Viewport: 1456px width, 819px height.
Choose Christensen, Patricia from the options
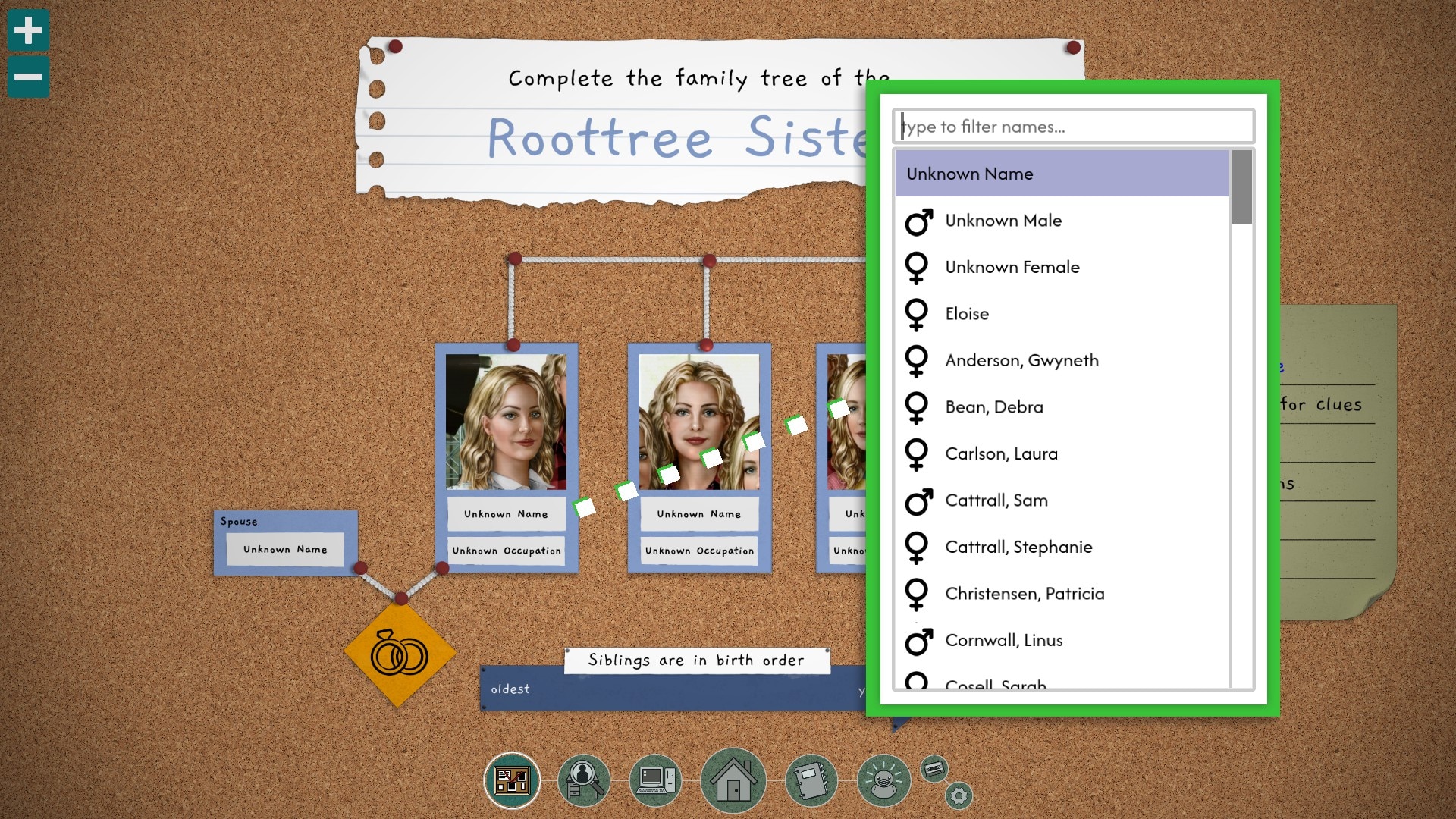point(1025,593)
